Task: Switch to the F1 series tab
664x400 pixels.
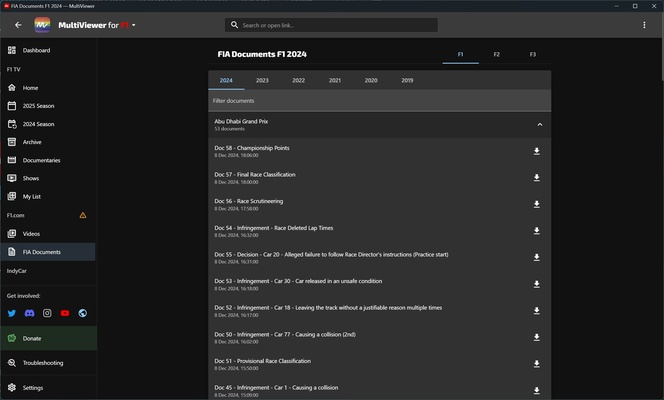Action: click(460, 55)
